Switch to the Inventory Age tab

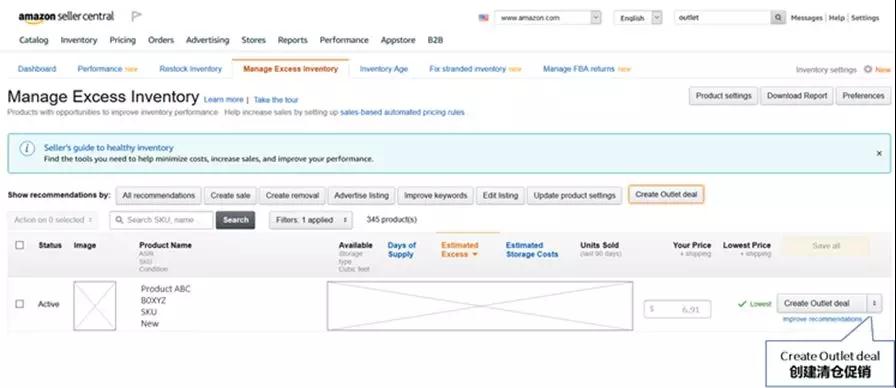(x=383, y=69)
